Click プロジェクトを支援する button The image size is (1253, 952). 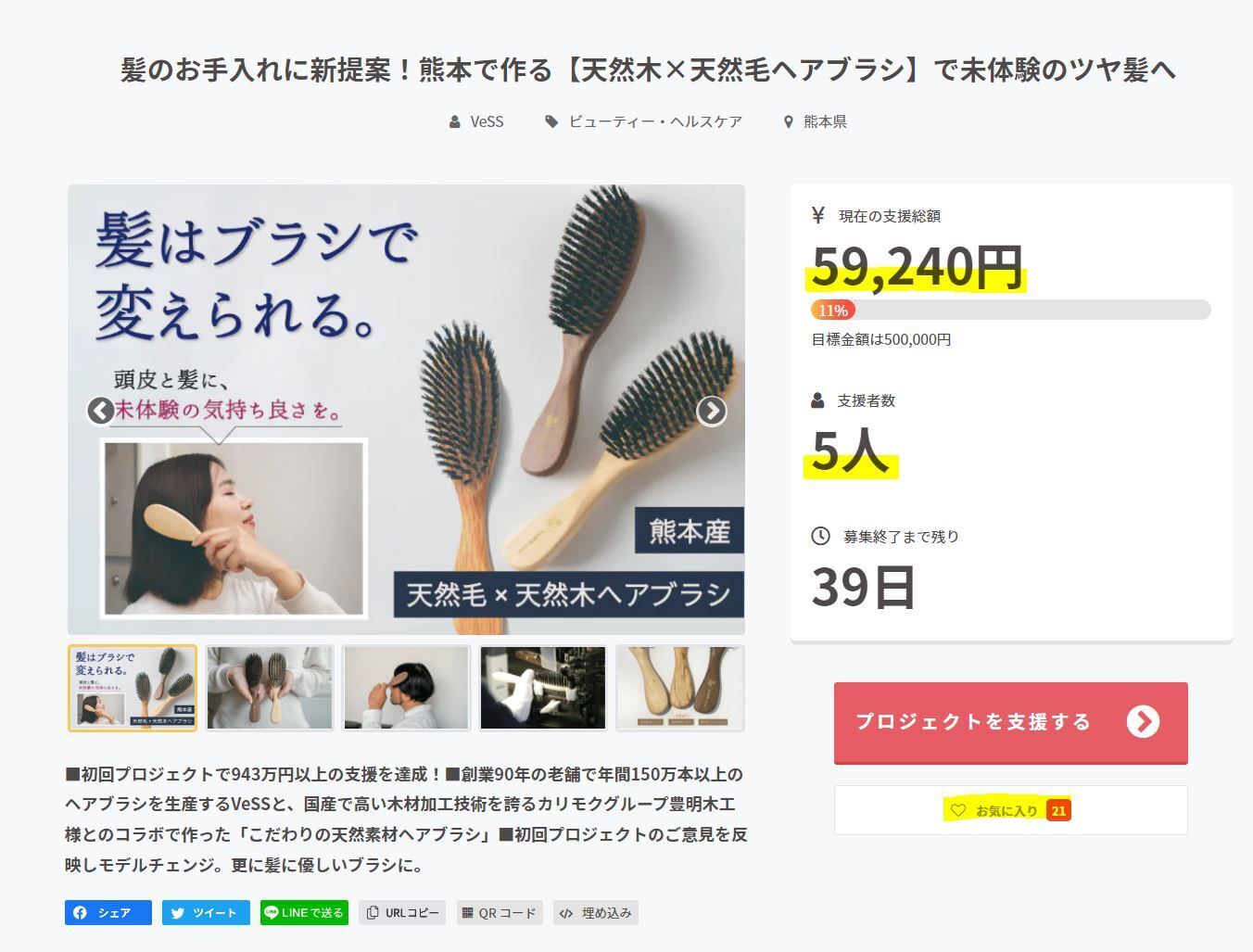click(1010, 722)
